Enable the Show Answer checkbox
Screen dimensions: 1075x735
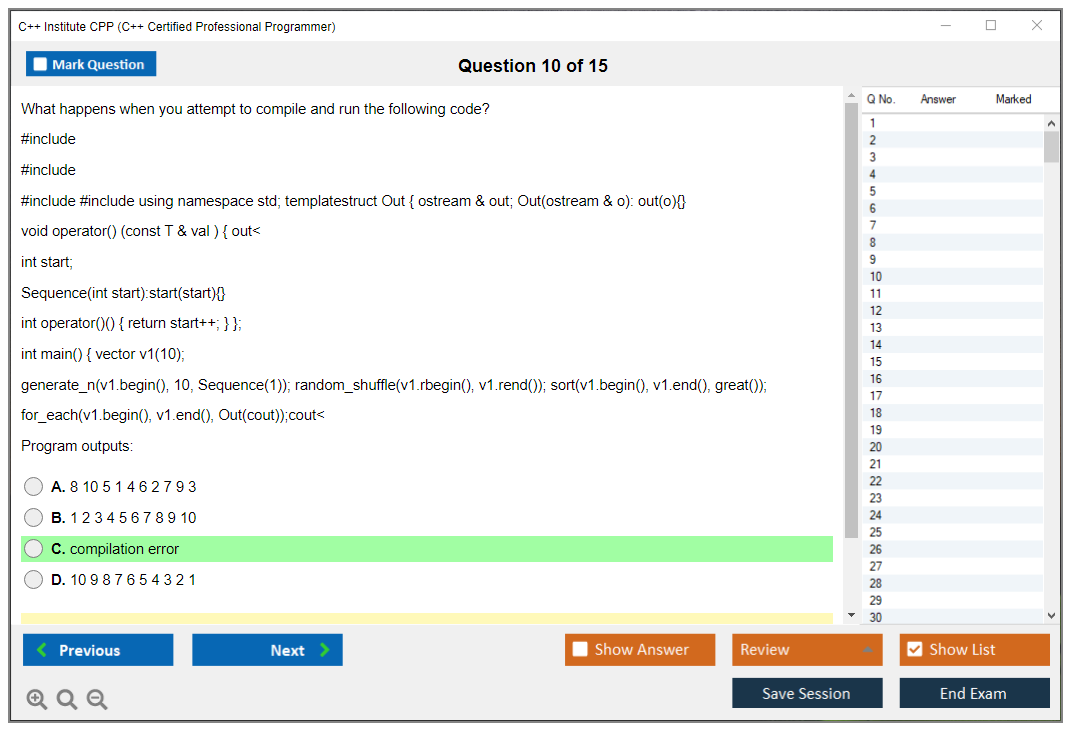tap(581, 650)
